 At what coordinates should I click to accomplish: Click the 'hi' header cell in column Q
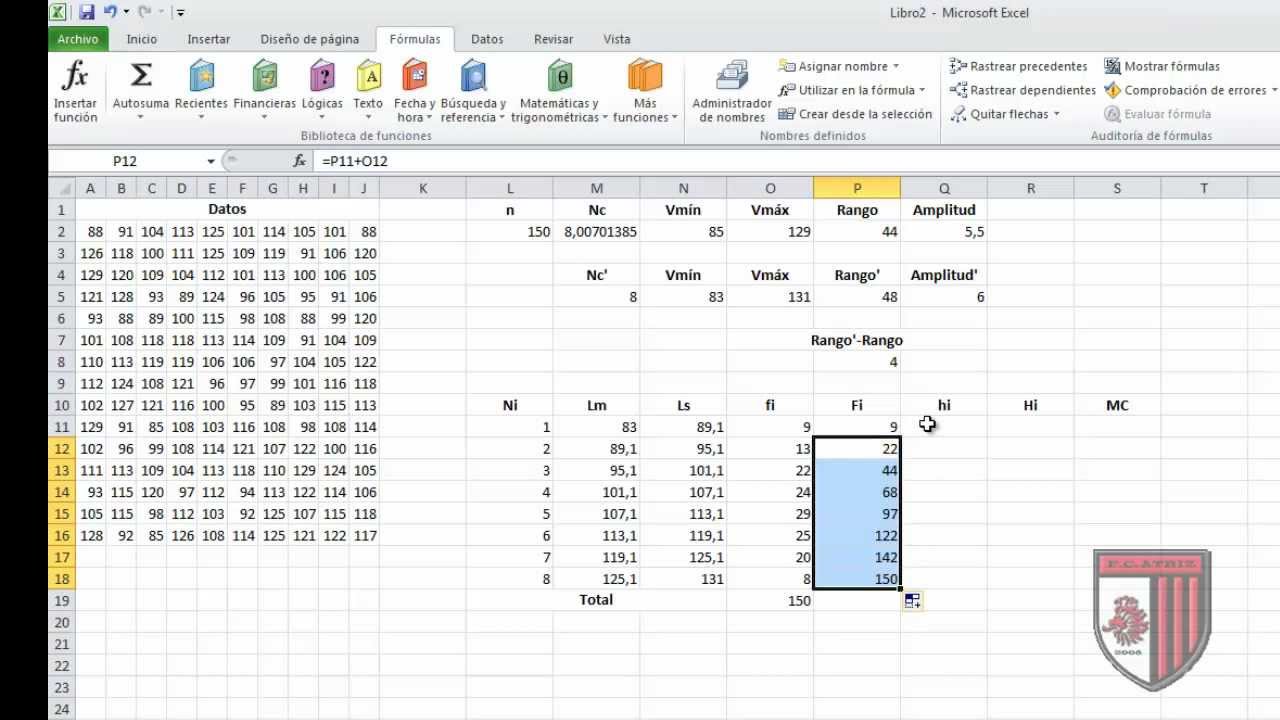[x=944, y=405]
